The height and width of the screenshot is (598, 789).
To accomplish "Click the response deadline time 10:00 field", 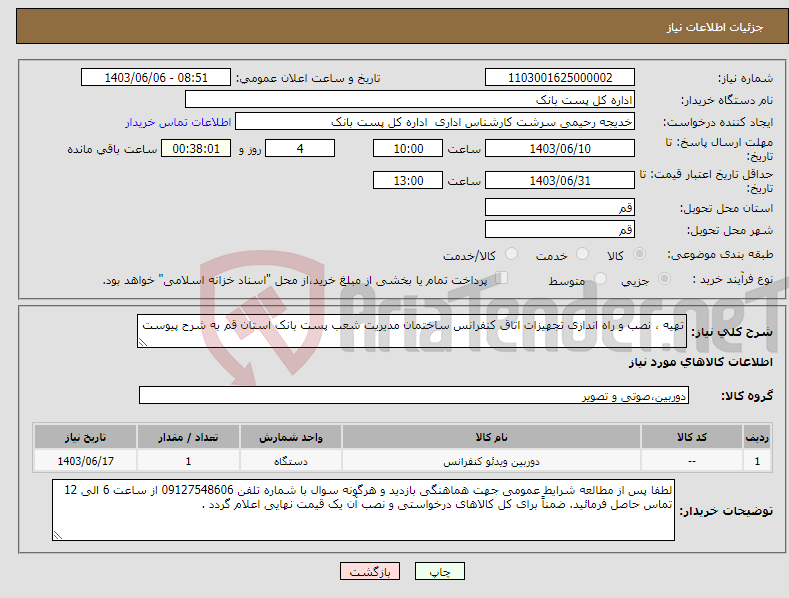I will tap(408, 148).
